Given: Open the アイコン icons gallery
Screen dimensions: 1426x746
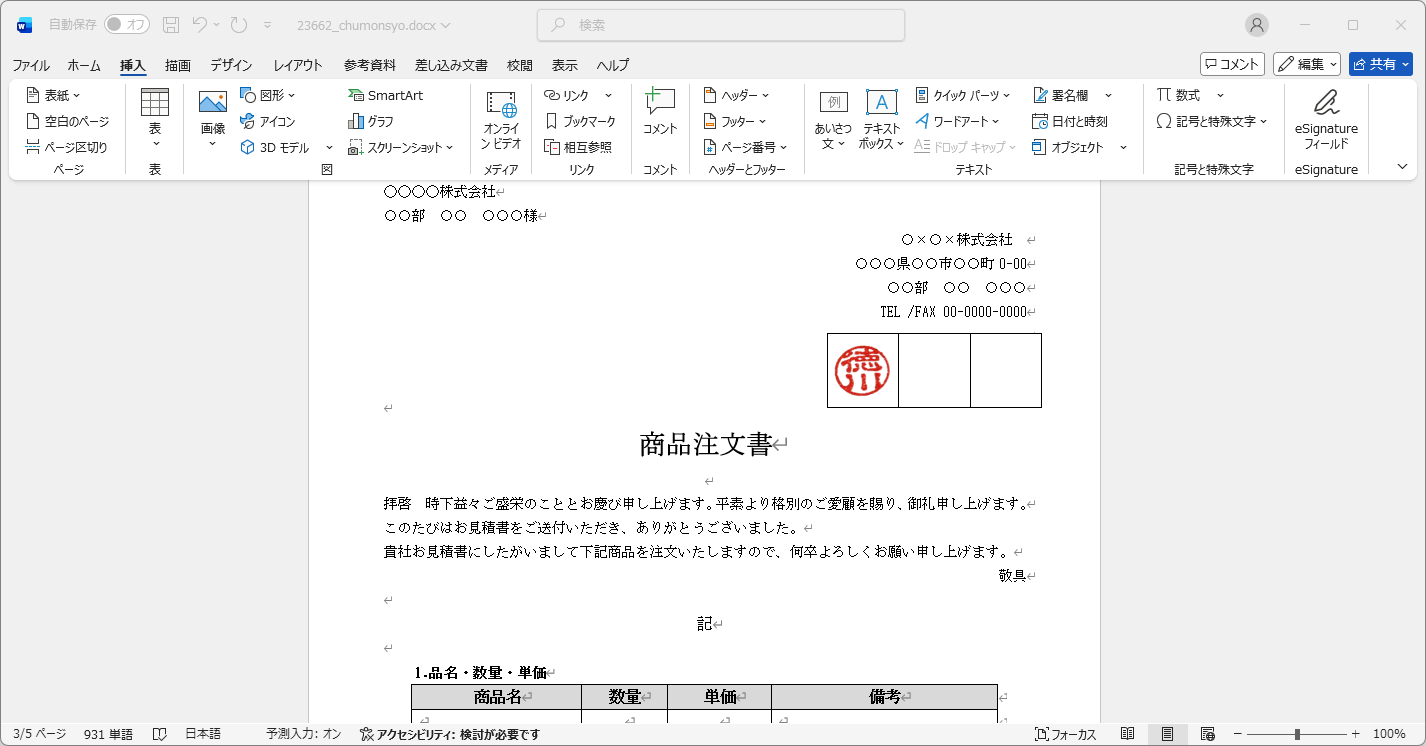Looking at the screenshot, I should click(x=267, y=121).
